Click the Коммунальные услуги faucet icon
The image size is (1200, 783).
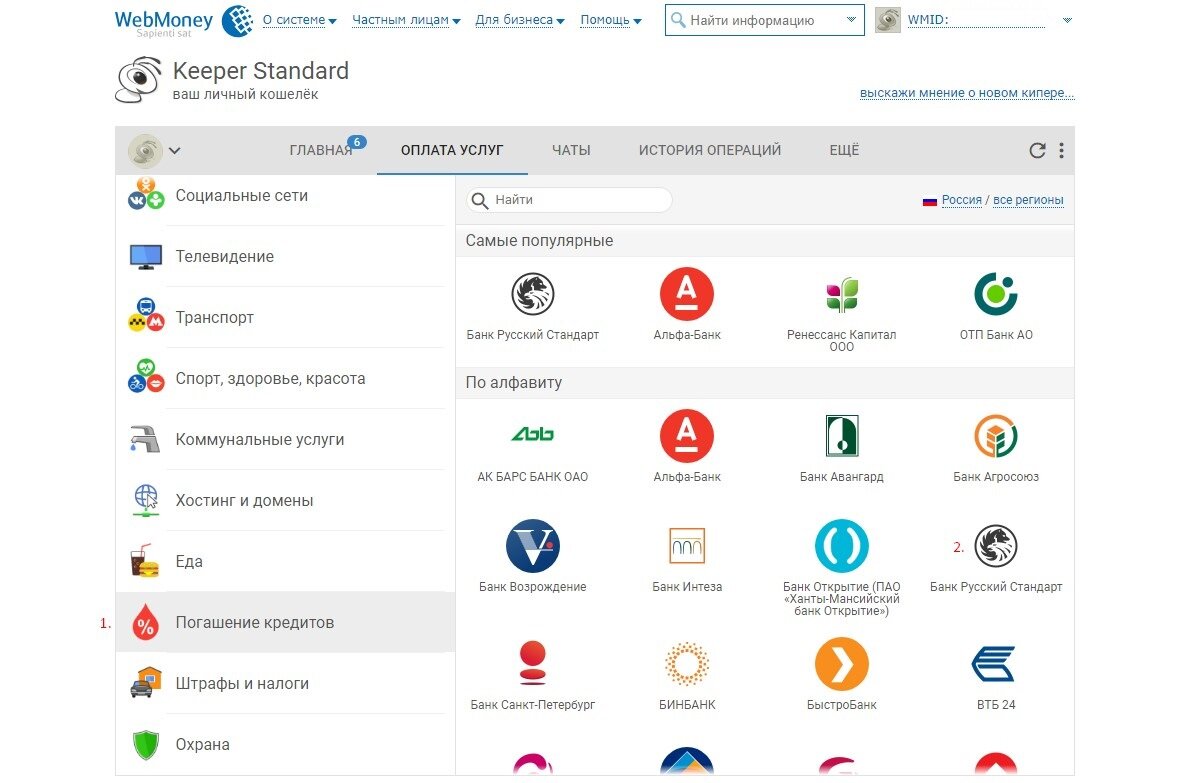(146, 439)
